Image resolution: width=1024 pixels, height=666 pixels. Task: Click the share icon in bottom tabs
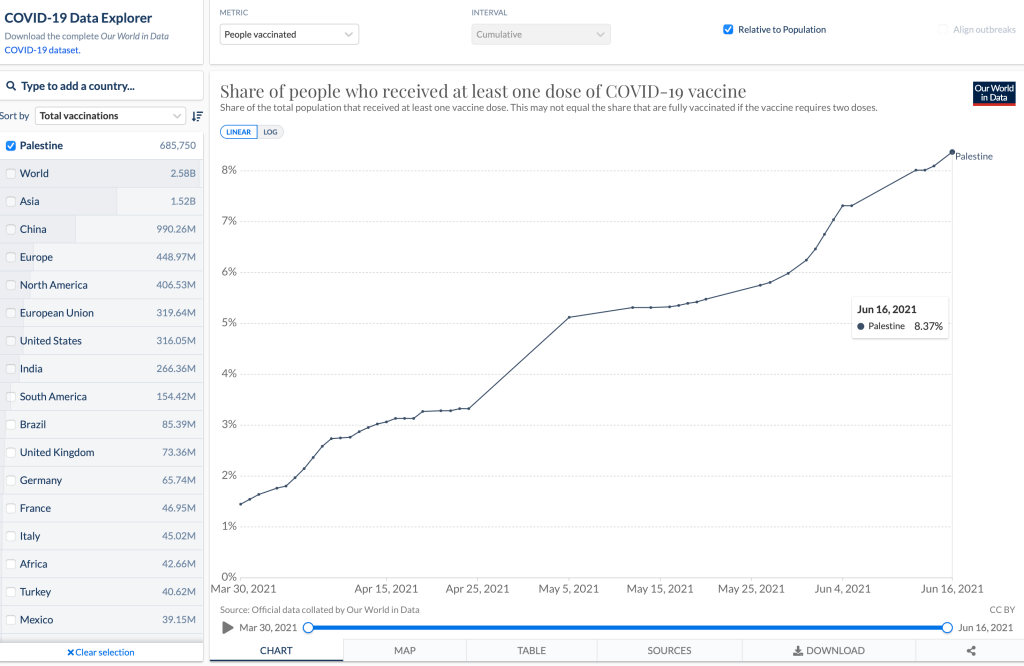pyautogui.click(x=971, y=651)
